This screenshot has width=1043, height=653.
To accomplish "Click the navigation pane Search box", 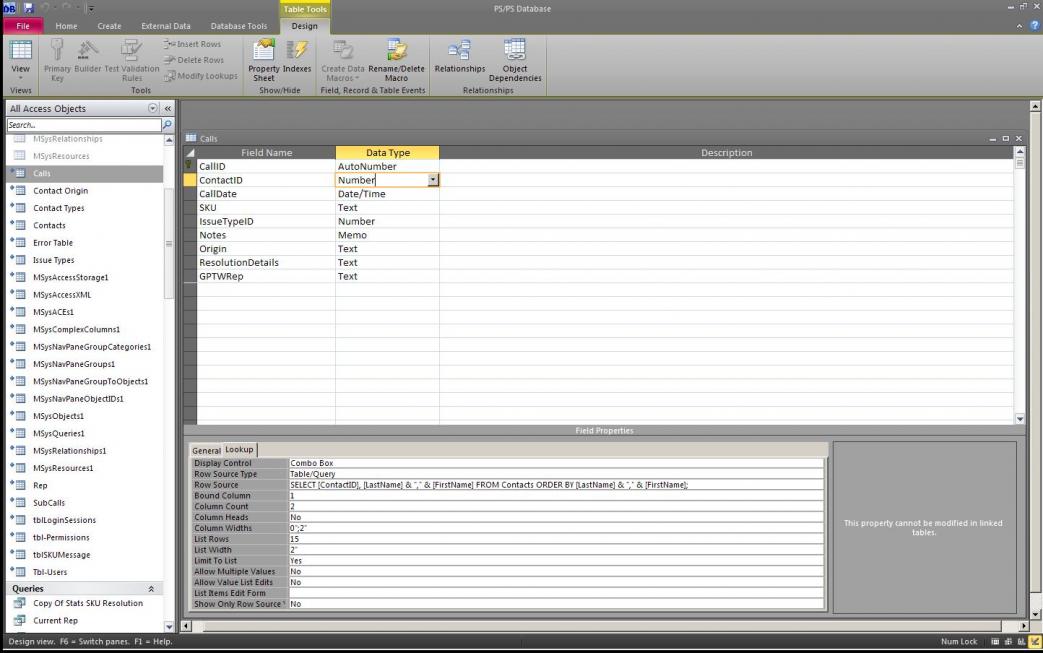I will point(84,124).
